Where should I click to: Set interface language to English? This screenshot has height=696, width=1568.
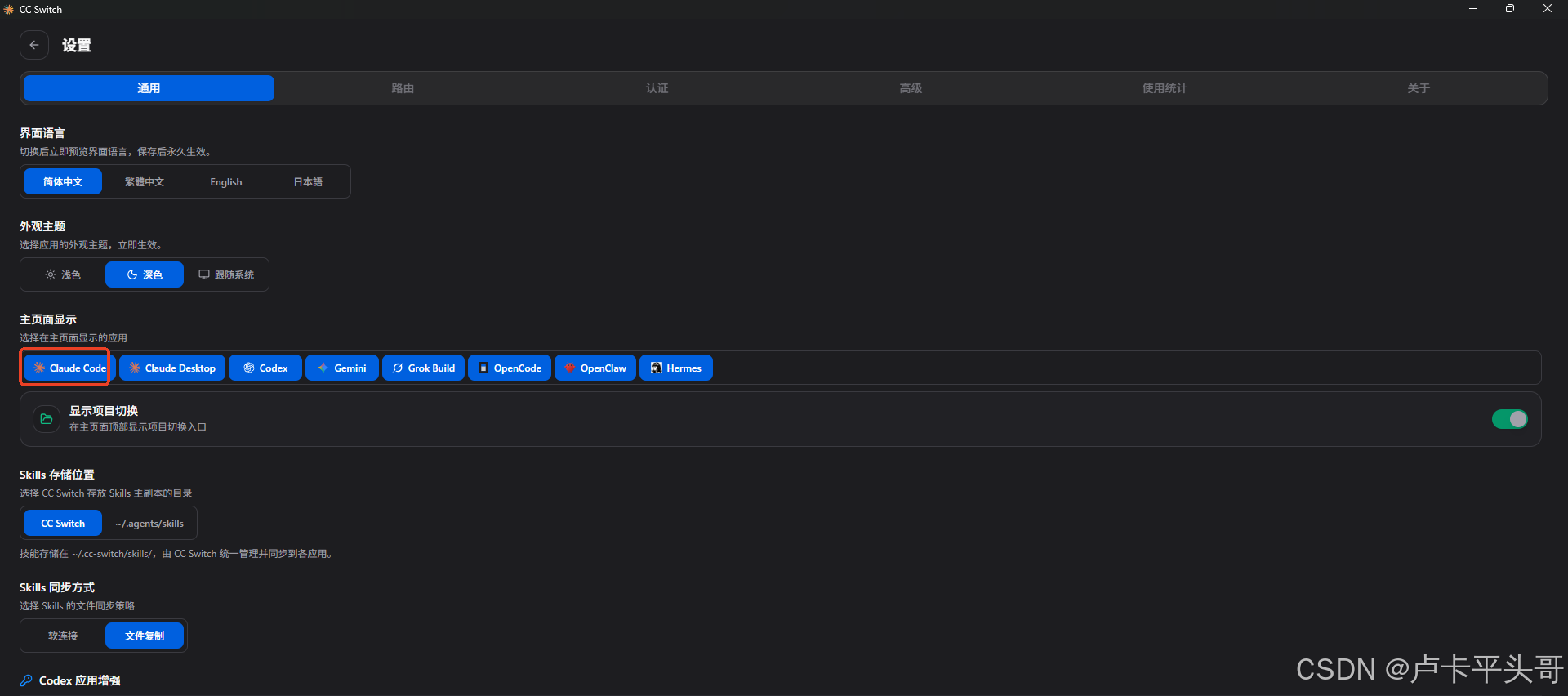[226, 181]
